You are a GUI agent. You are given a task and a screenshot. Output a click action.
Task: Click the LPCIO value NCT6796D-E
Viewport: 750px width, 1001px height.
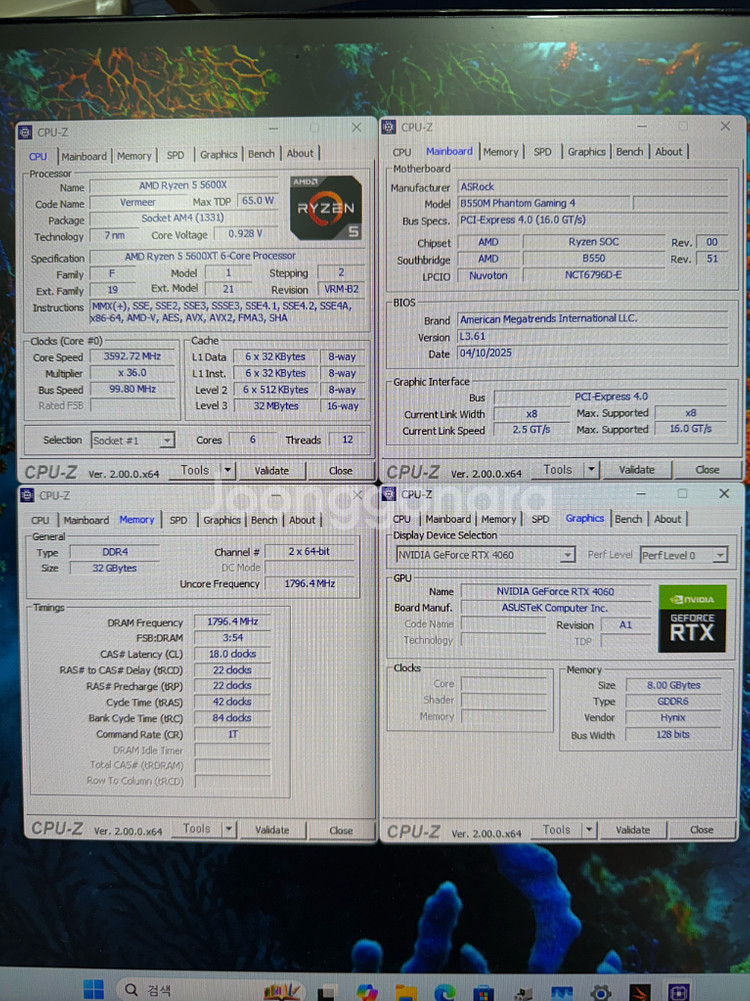click(593, 275)
